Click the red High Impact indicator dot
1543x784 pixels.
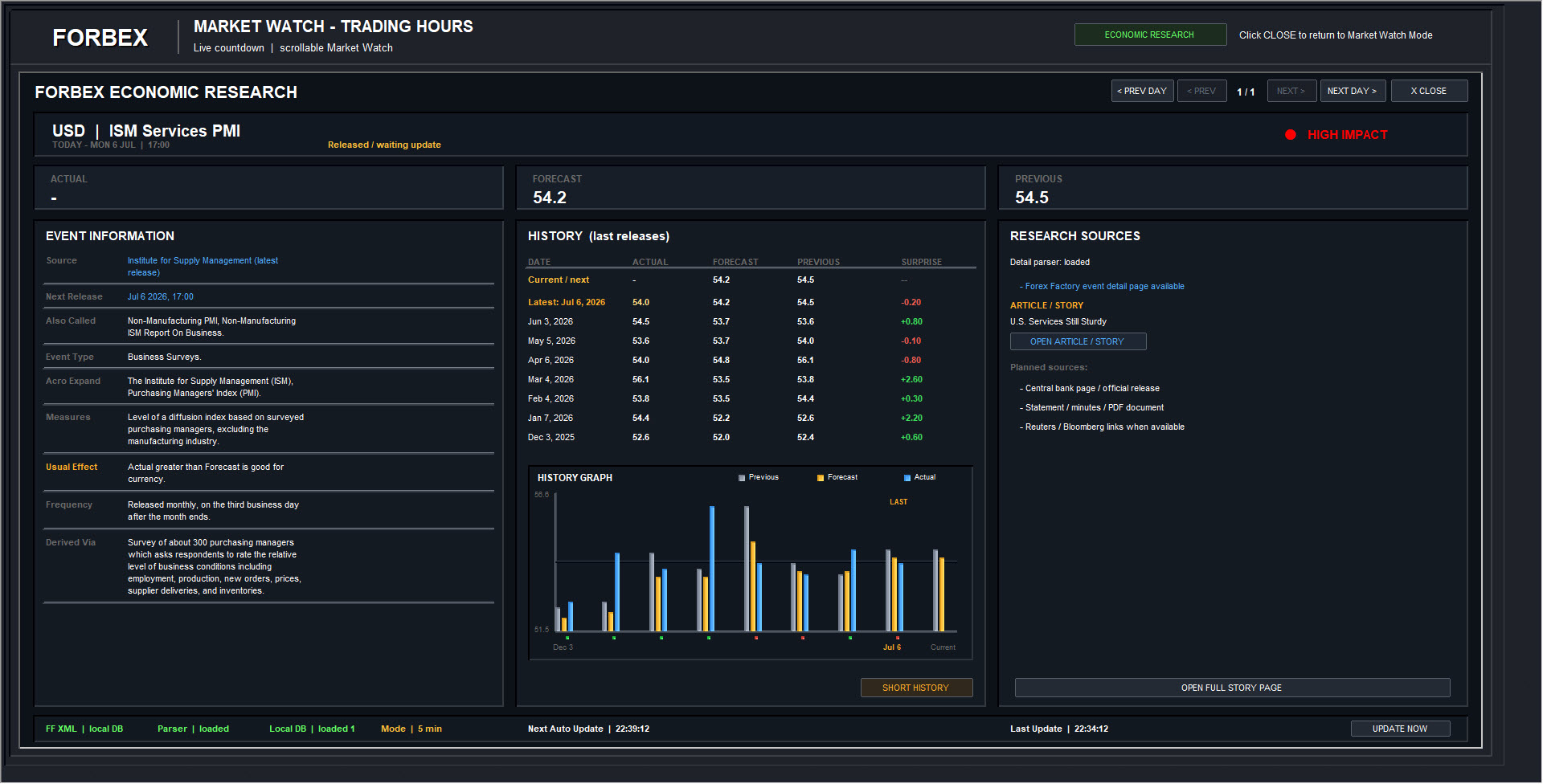pyautogui.click(x=1290, y=135)
